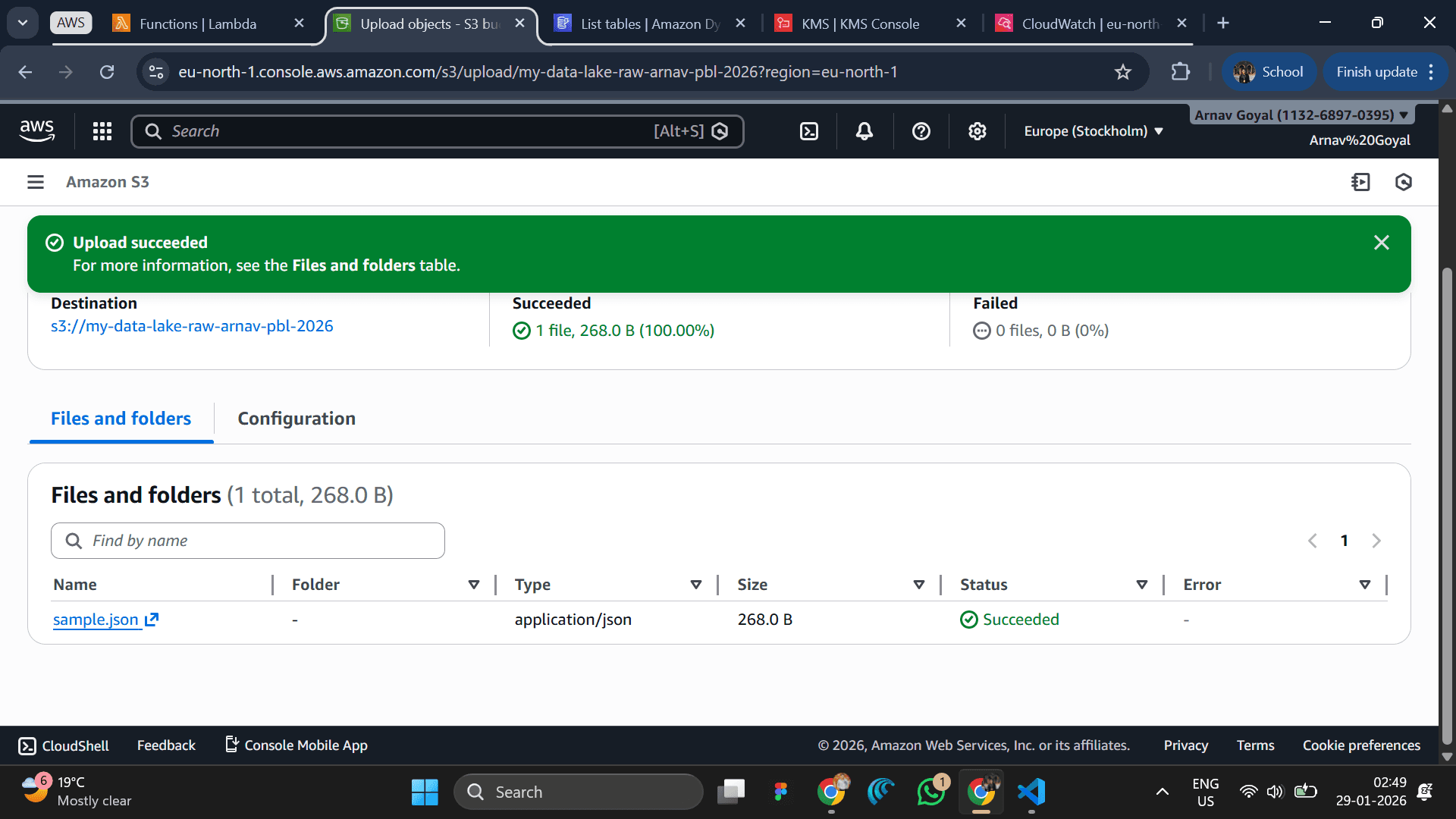
Task: Toggle the Amazon S3 side navigation hamburger
Action: click(36, 182)
